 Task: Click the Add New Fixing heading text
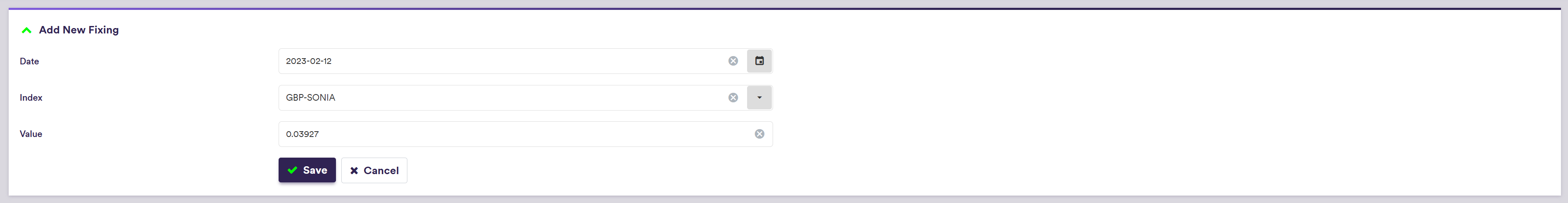pos(78,30)
